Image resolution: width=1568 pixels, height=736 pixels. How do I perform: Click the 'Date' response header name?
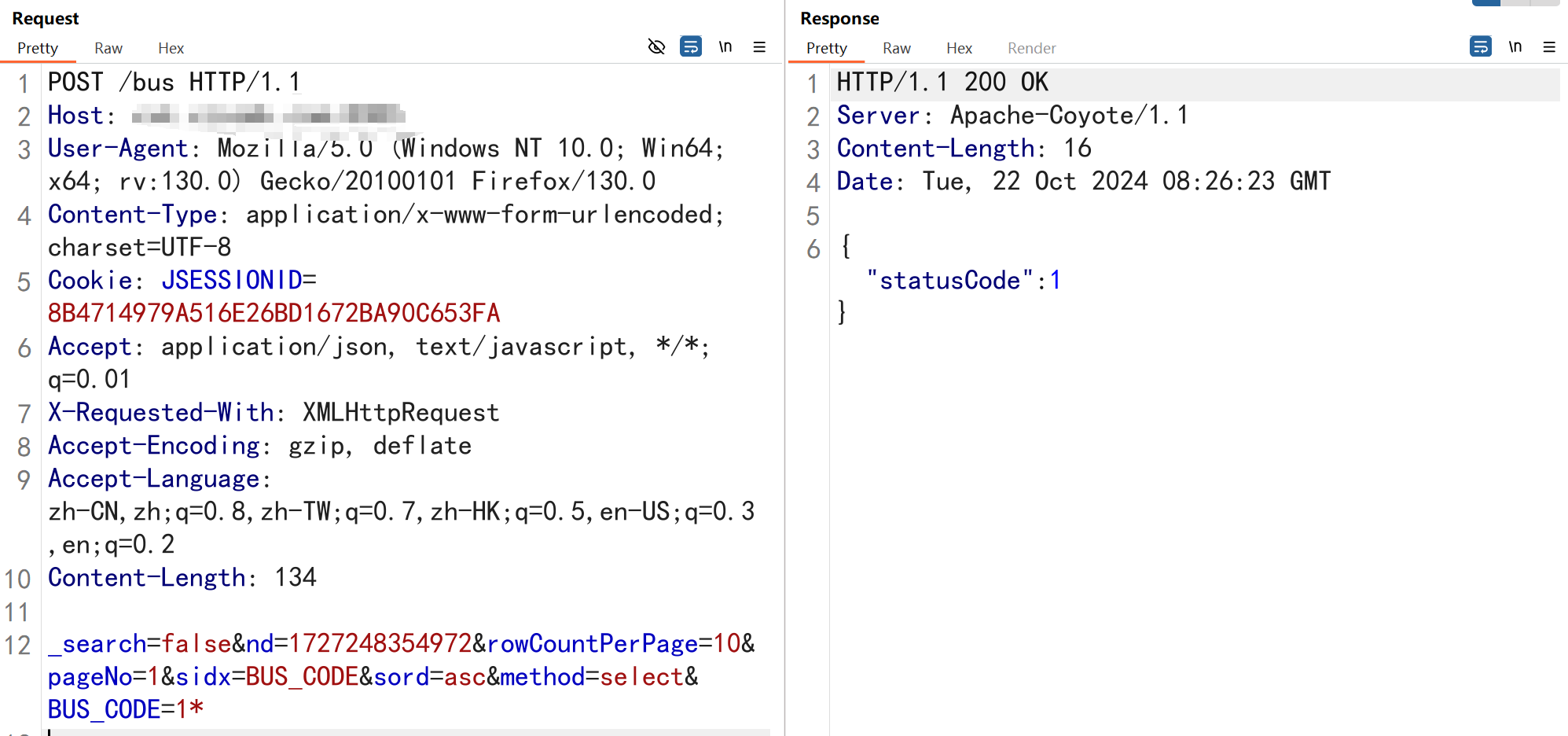point(865,182)
